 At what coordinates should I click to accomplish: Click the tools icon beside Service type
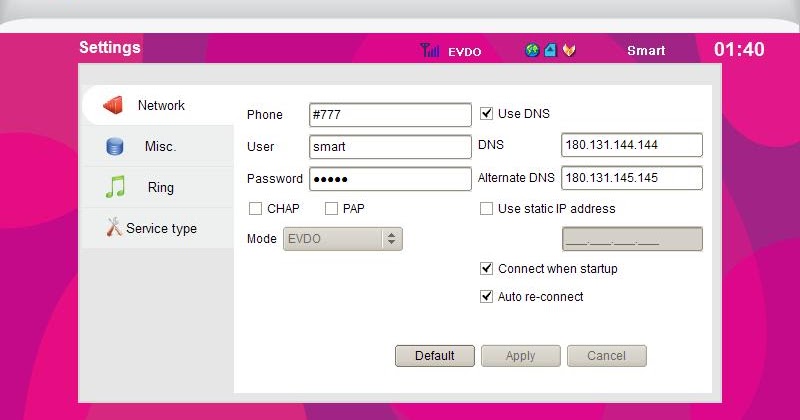click(114, 227)
